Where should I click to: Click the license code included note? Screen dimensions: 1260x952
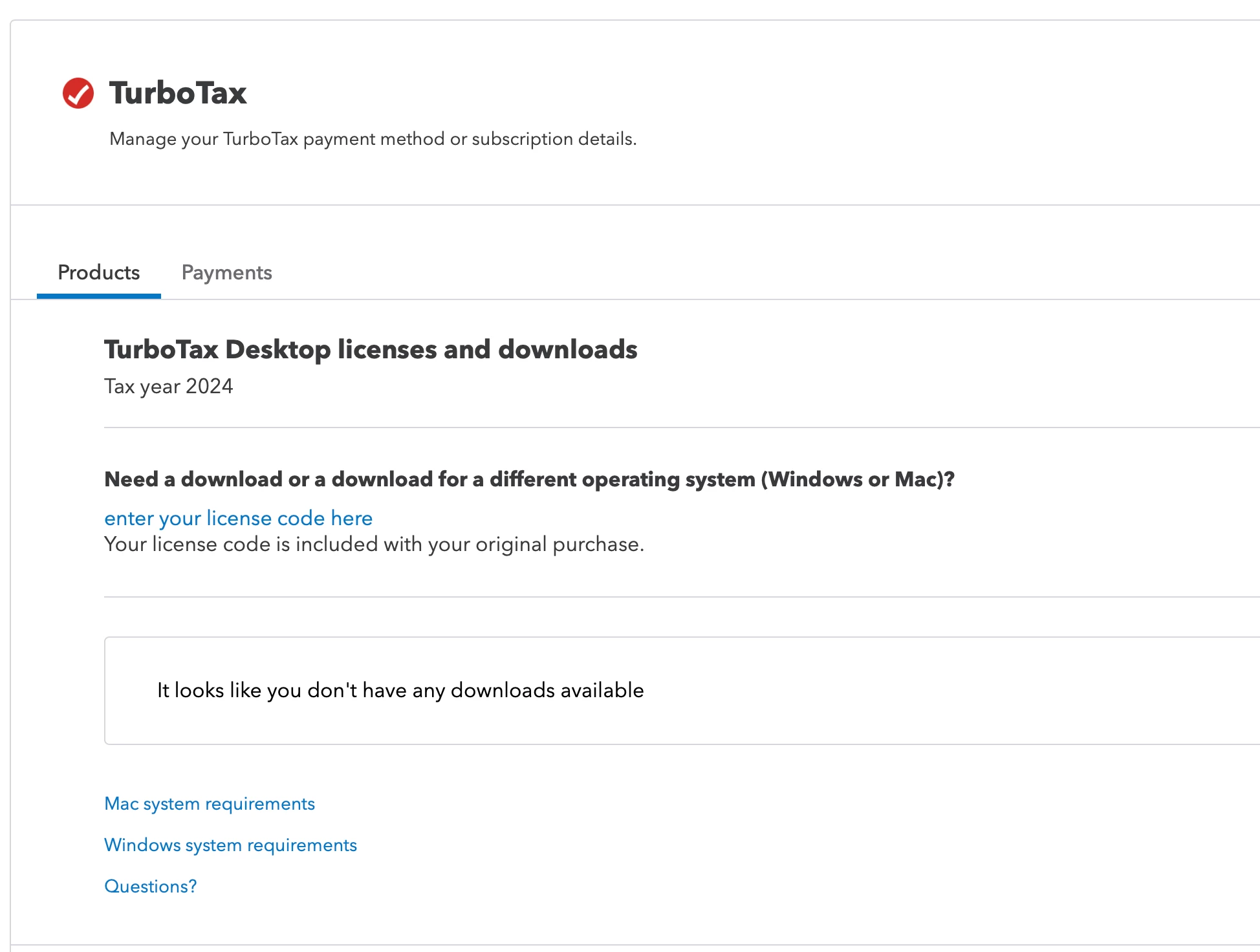(374, 545)
